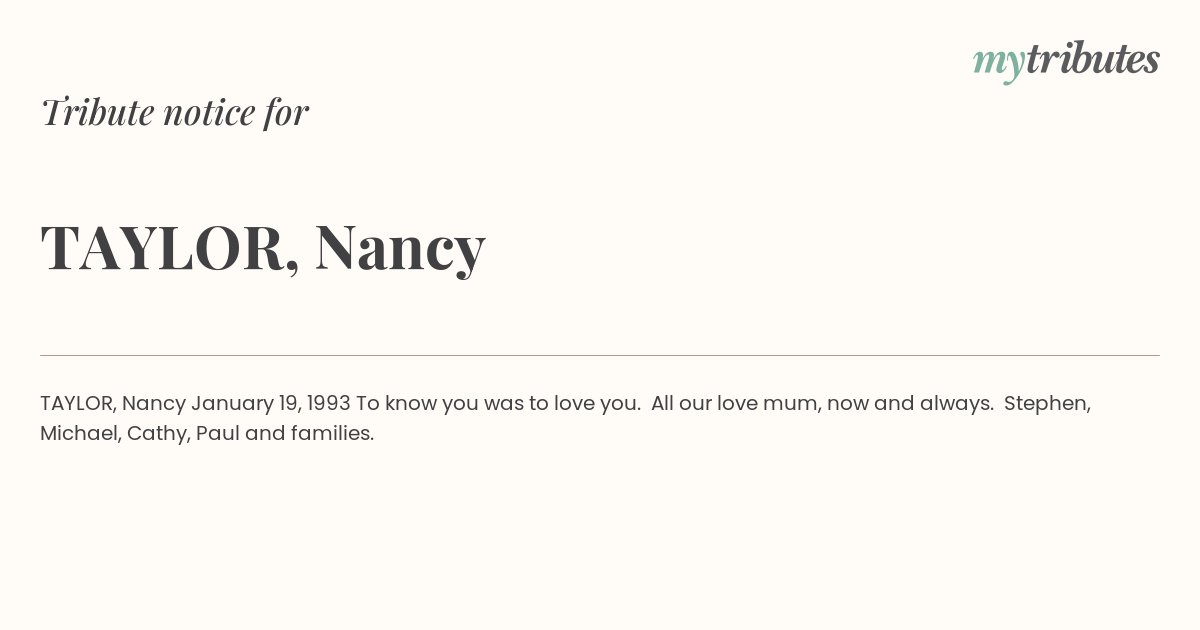1200x630 pixels.
Task: Click the name "Cathy" in the notice
Action: (159, 434)
